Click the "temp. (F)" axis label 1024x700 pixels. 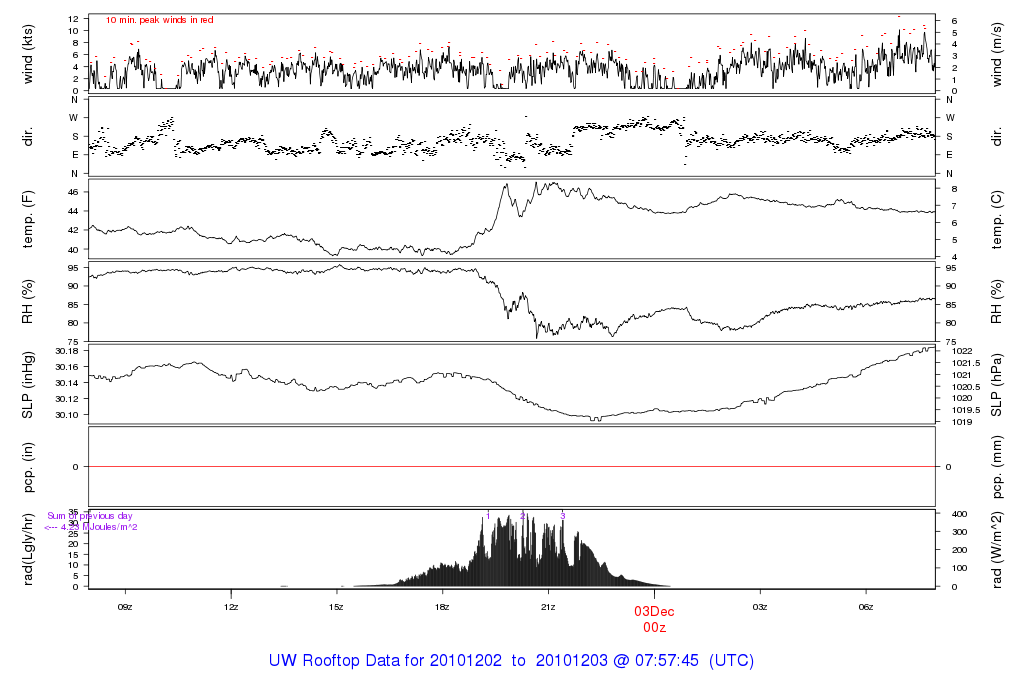tap(27, 219)
